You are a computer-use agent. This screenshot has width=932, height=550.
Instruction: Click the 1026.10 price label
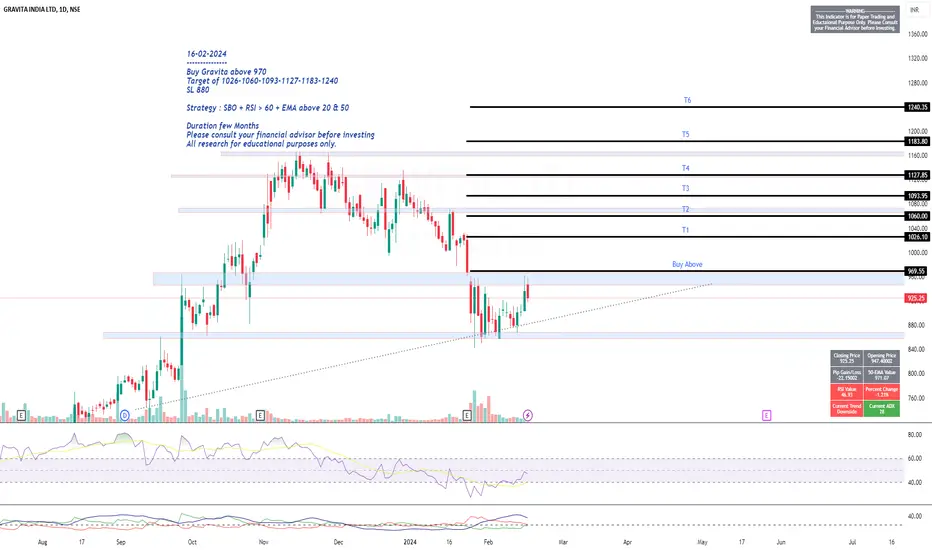click(x=917, y=237)
